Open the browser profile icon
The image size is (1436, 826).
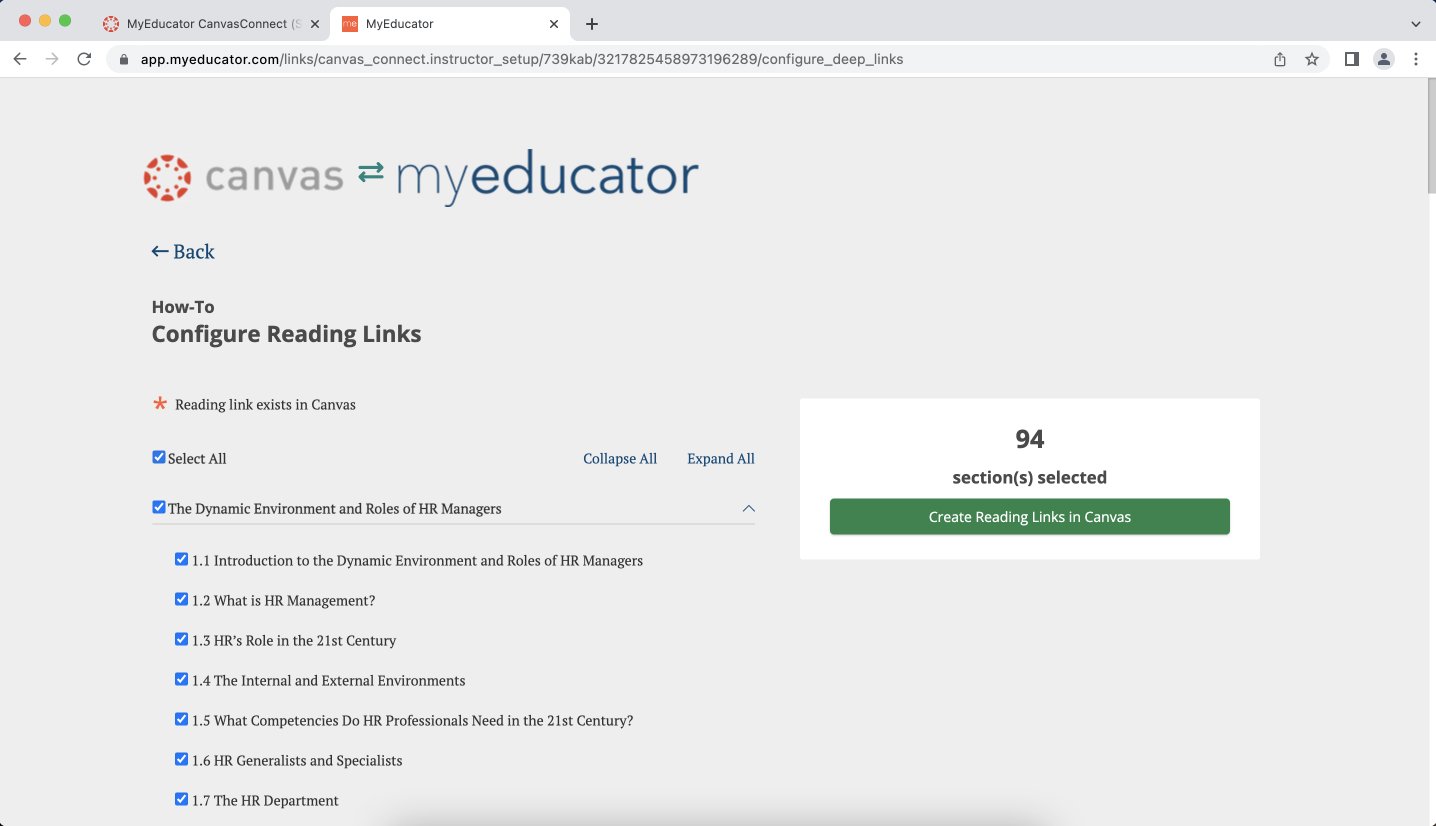coord(1384,59)
